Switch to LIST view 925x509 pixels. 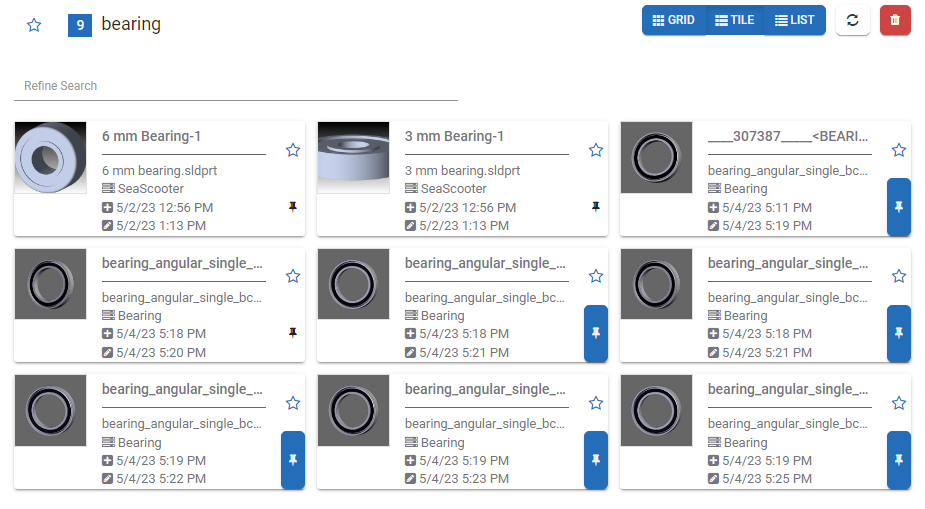point(795,20)
